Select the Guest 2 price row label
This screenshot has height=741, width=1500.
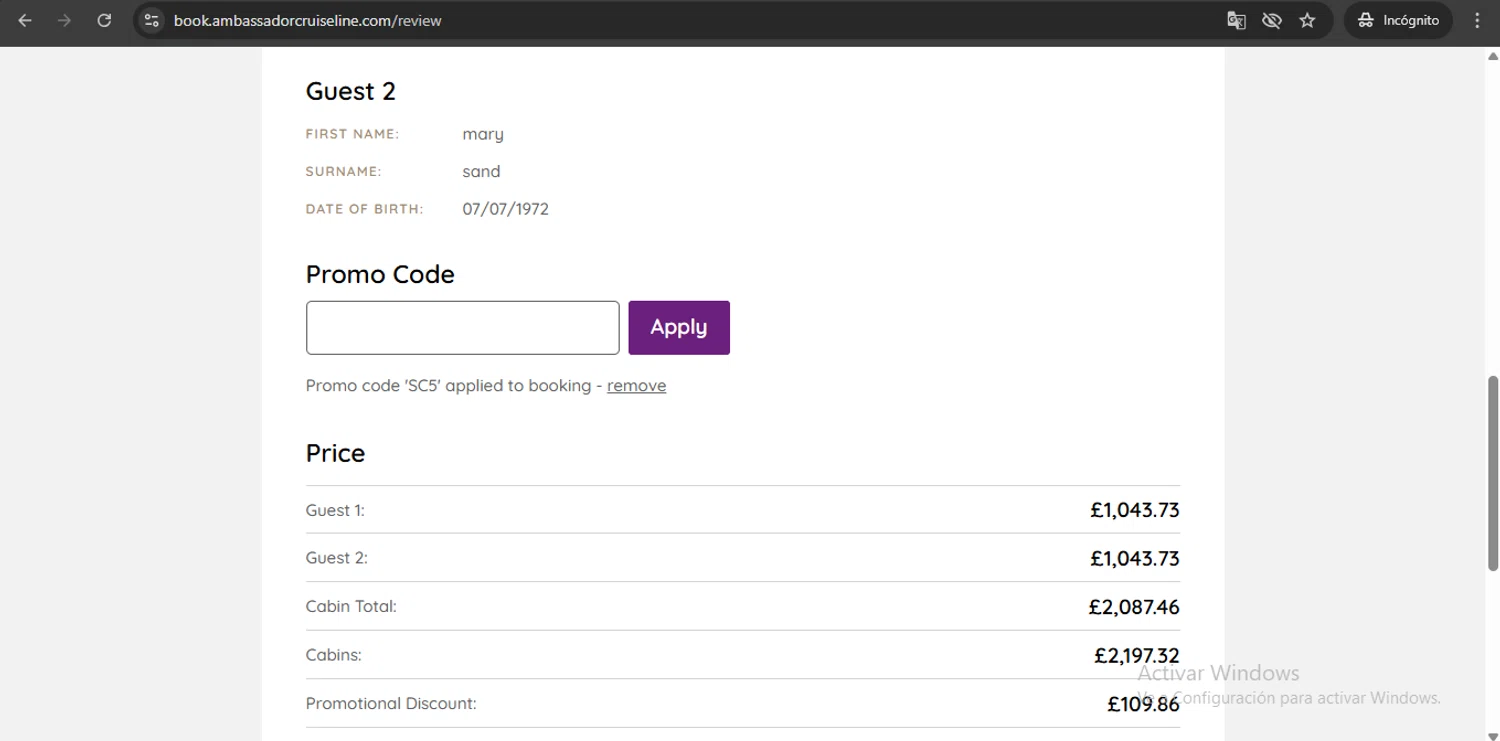(336, 558)
